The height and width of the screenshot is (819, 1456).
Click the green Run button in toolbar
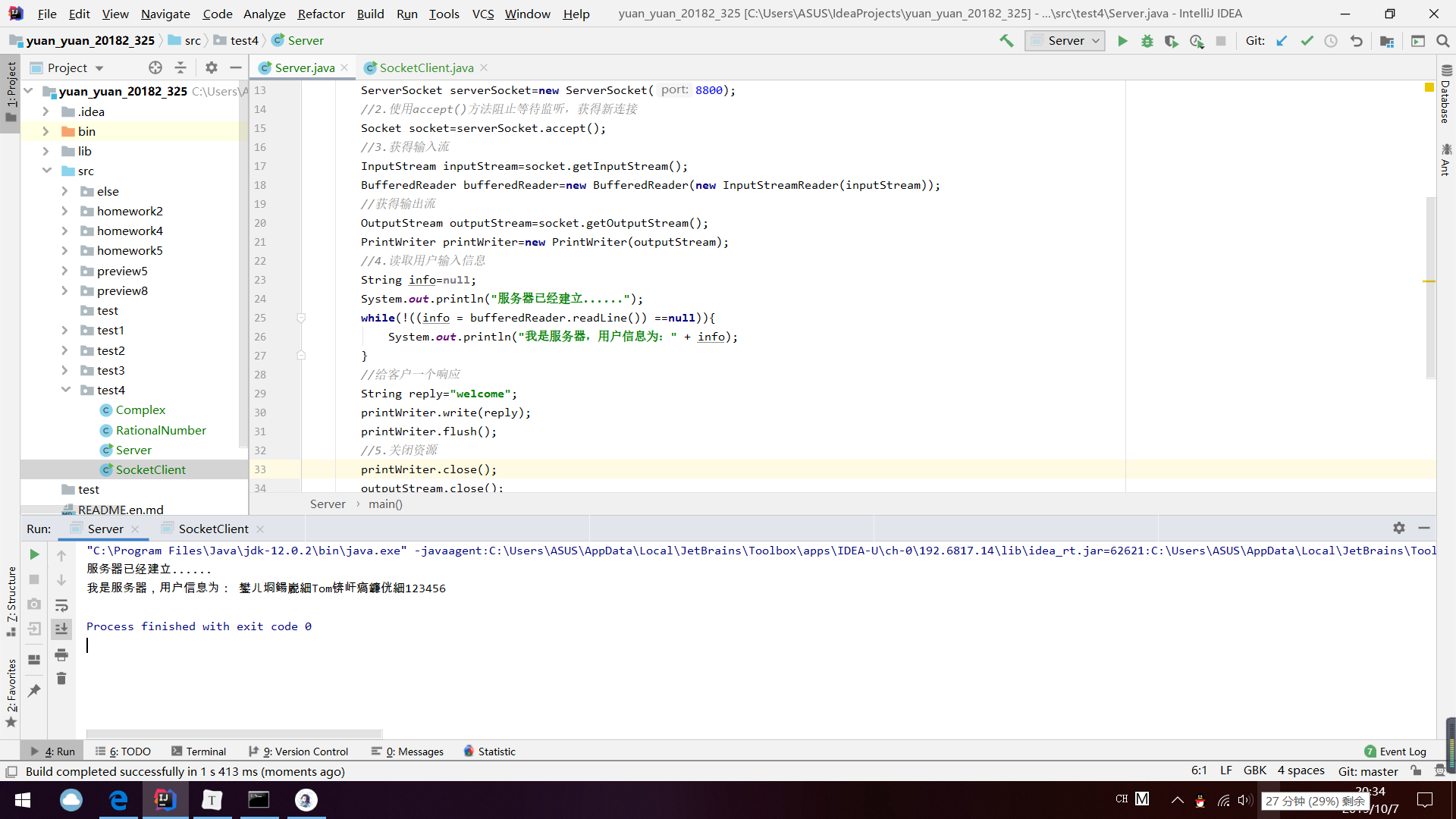click(1122, 41)
